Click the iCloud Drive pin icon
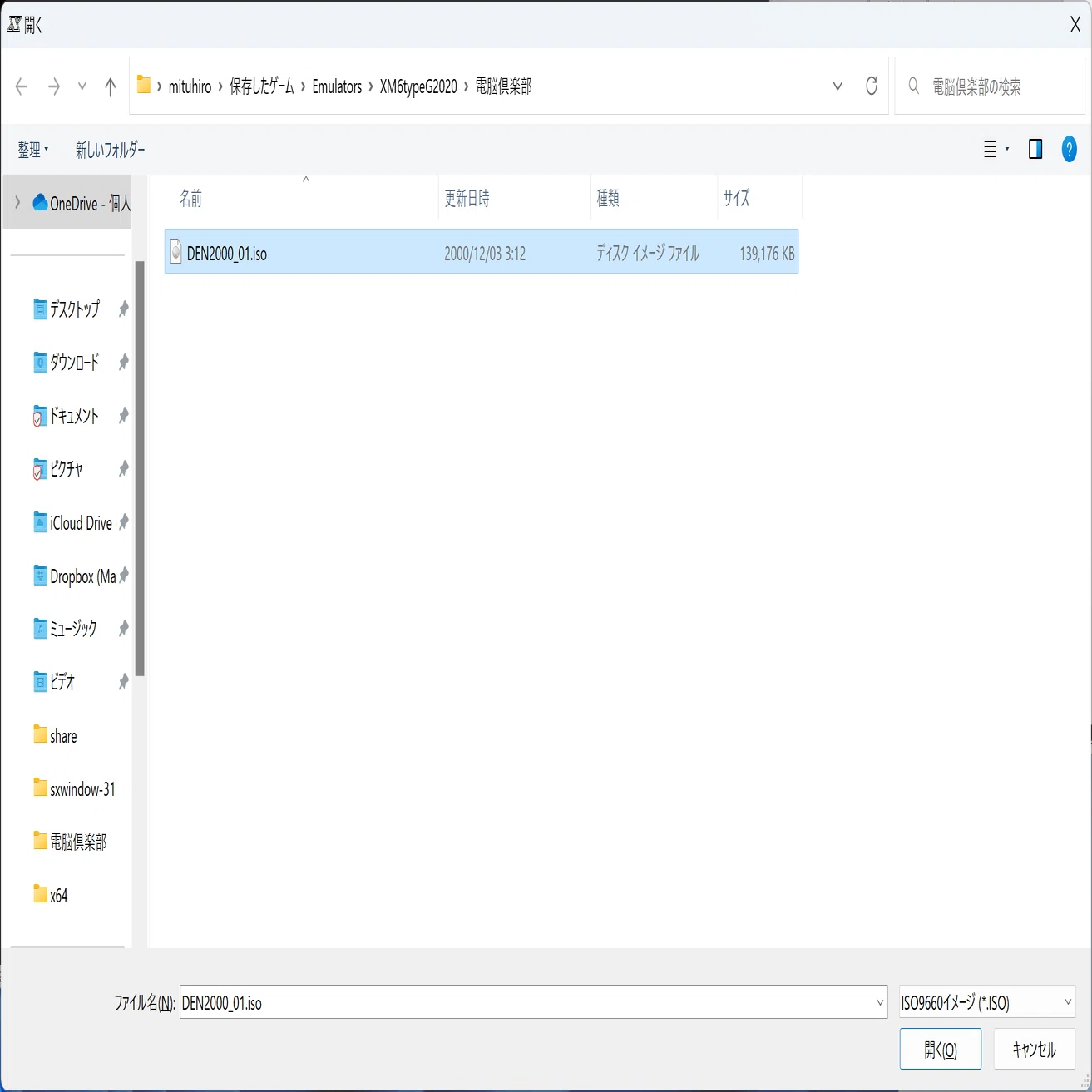The image size is (1092, 1092). (123, 522)
